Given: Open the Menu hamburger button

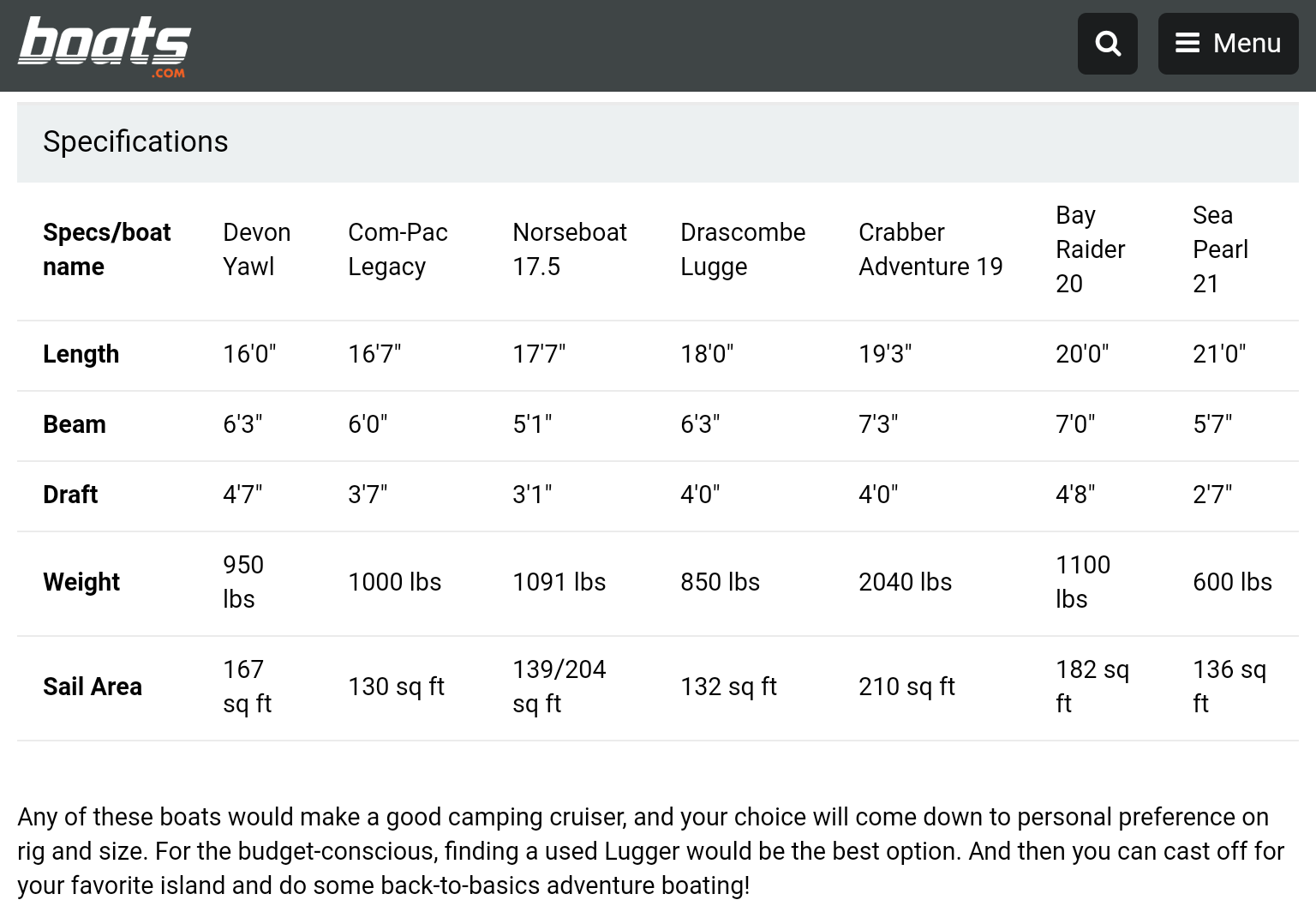Looking at the screenshot, I should [x=1228, y=44].
